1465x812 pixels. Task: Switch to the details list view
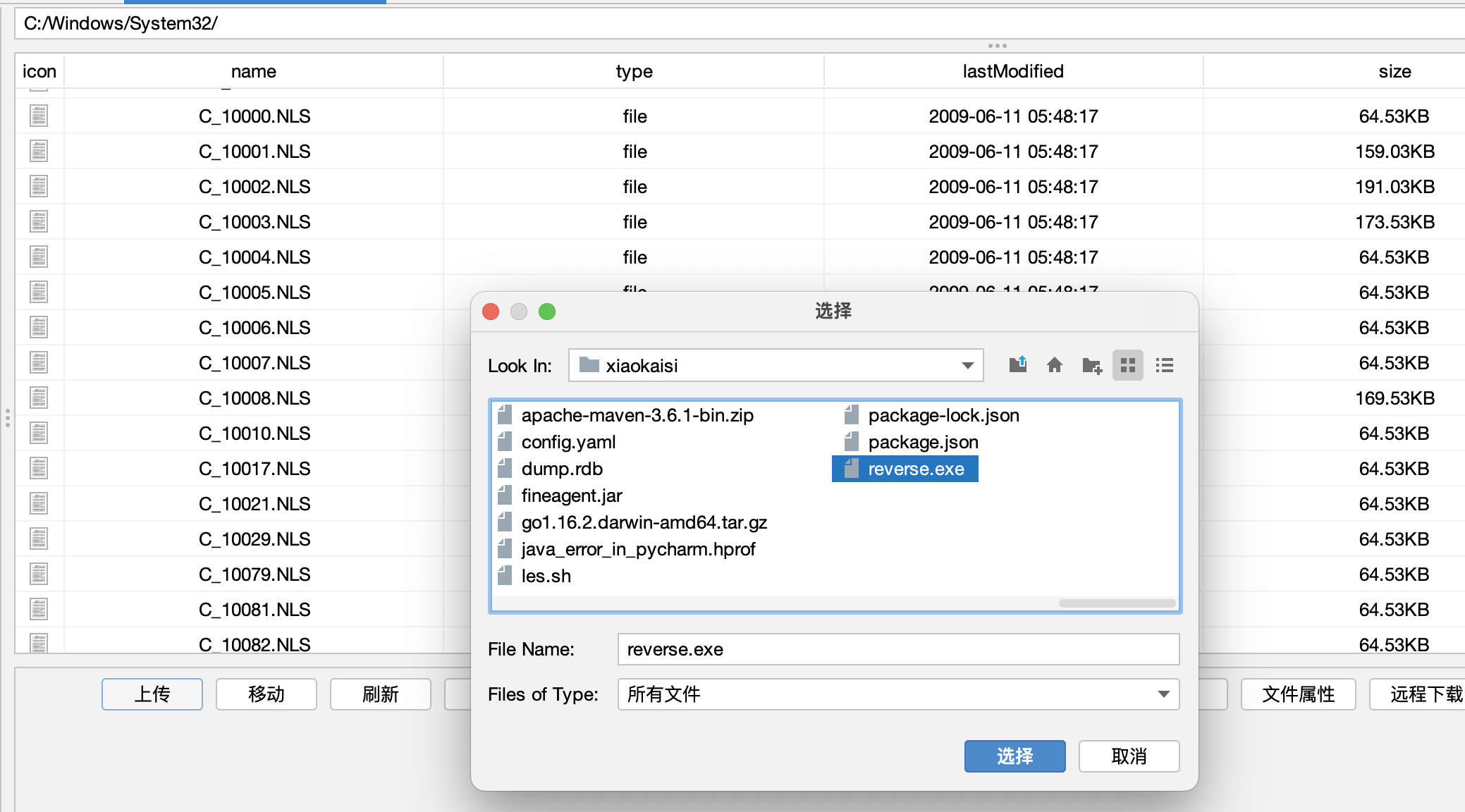(1164, 365)
